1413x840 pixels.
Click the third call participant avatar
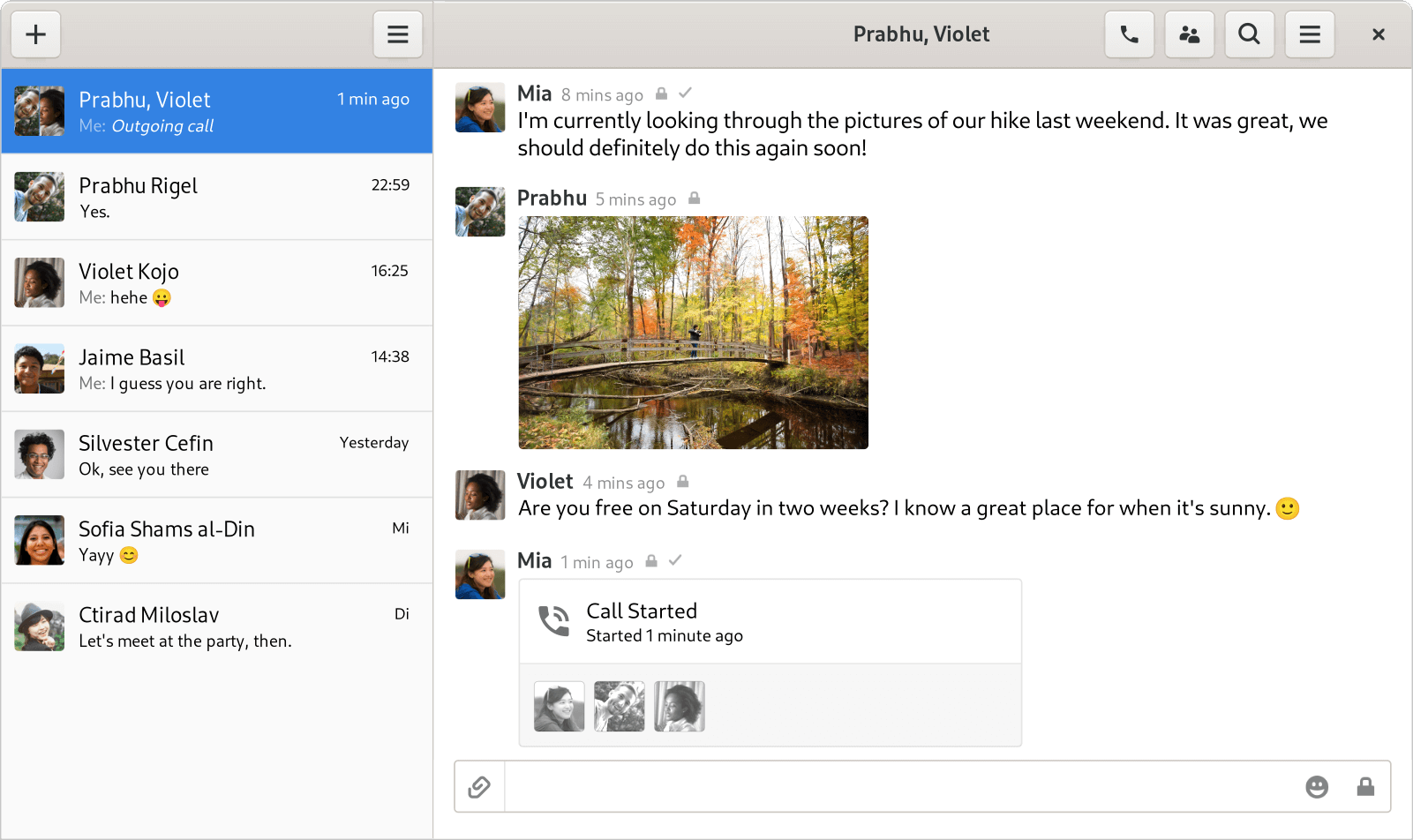pyautogui.click(x=679, y=706)
